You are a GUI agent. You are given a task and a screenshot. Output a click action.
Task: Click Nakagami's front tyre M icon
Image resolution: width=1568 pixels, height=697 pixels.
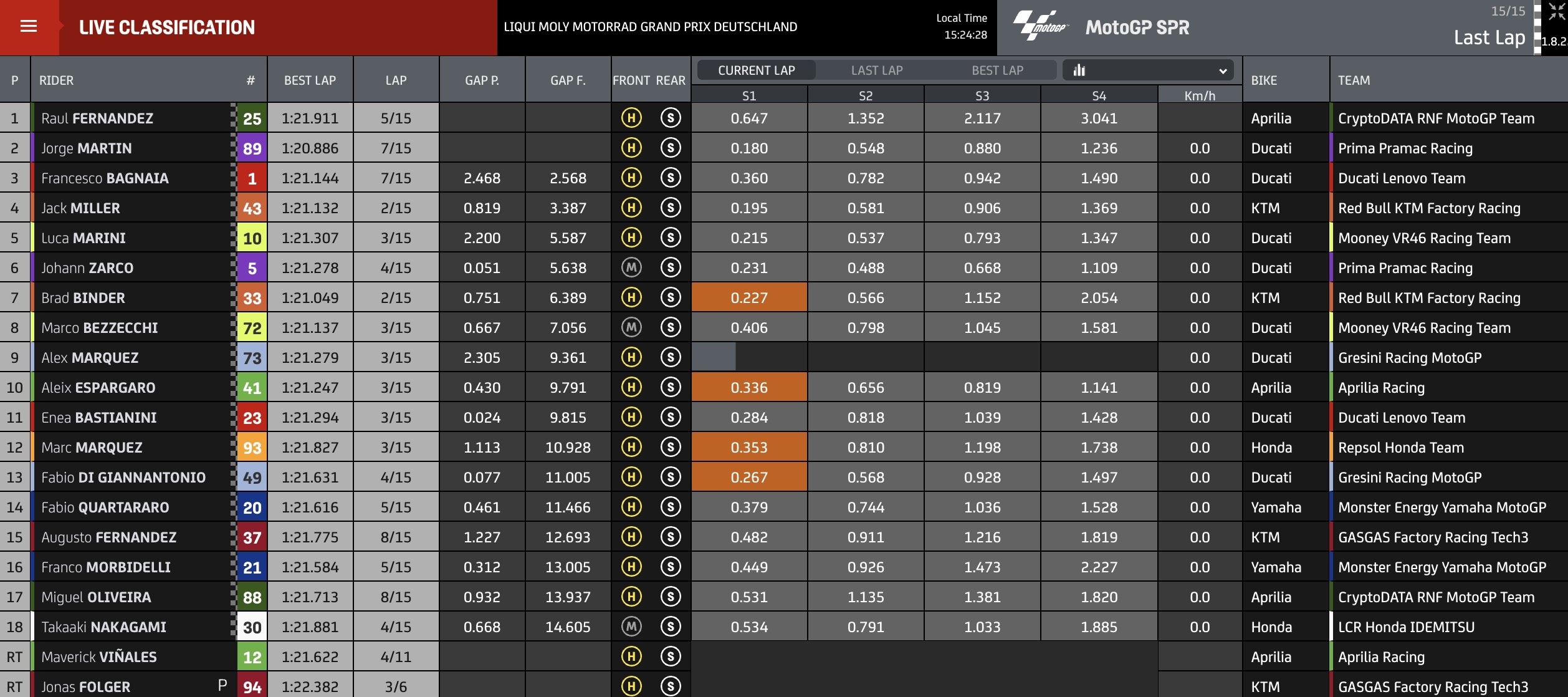[631, 627]
